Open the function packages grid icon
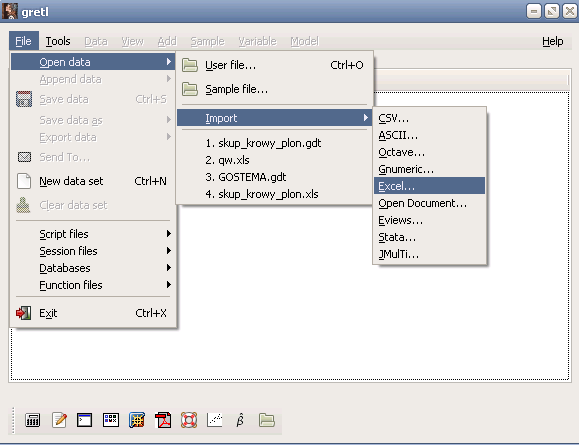Image resolution: width=579 pixels, height=445 pixels. 137,420
